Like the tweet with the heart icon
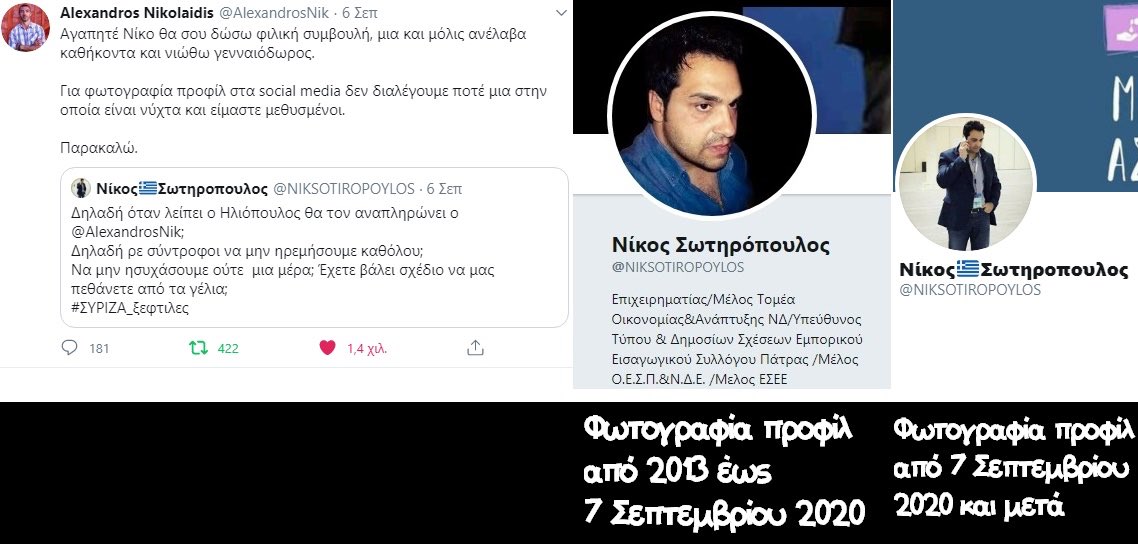 [327, 348]
